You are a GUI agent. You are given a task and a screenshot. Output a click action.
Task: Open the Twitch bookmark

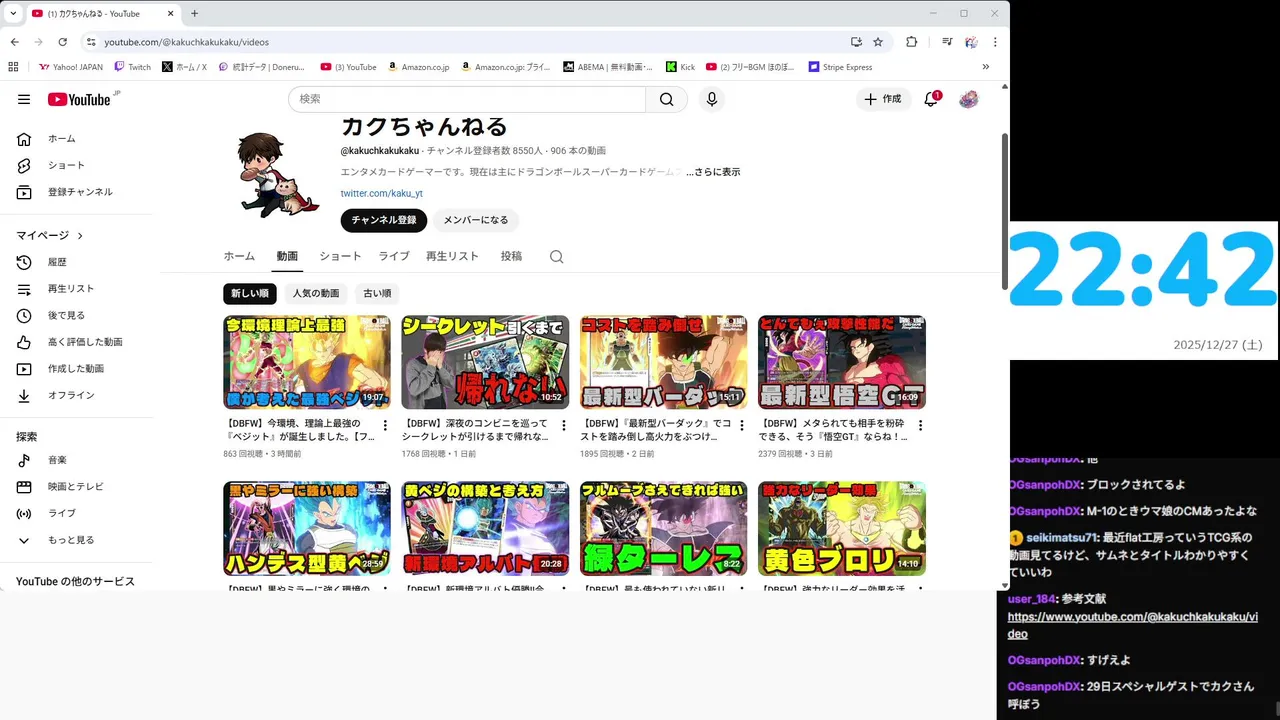pos(132,67)
